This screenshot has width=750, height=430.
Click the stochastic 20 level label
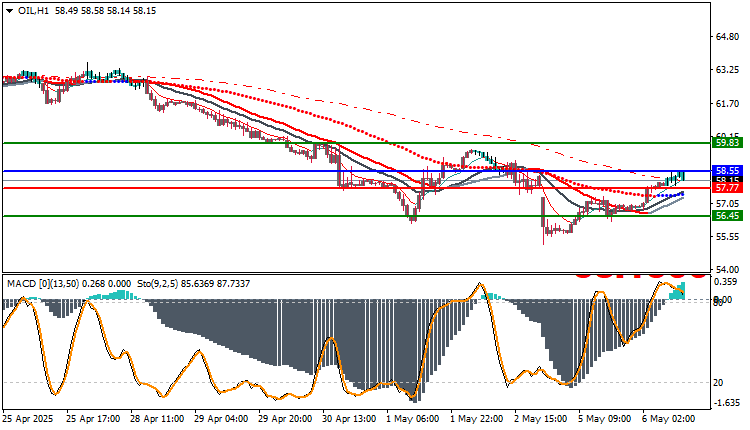[718, 383]
